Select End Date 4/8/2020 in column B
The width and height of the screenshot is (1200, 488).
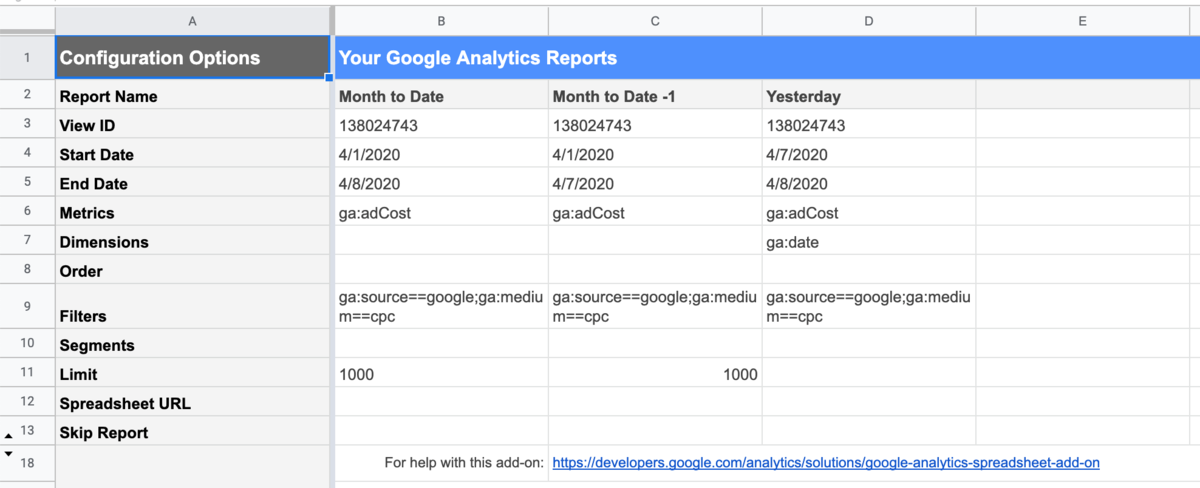tap(441, 183)
